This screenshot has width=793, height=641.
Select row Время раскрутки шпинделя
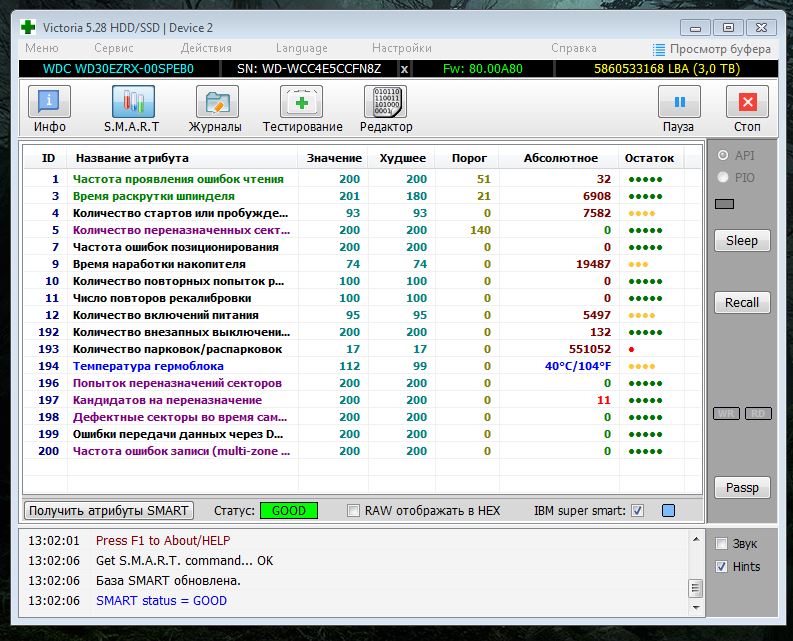point(363,196)
